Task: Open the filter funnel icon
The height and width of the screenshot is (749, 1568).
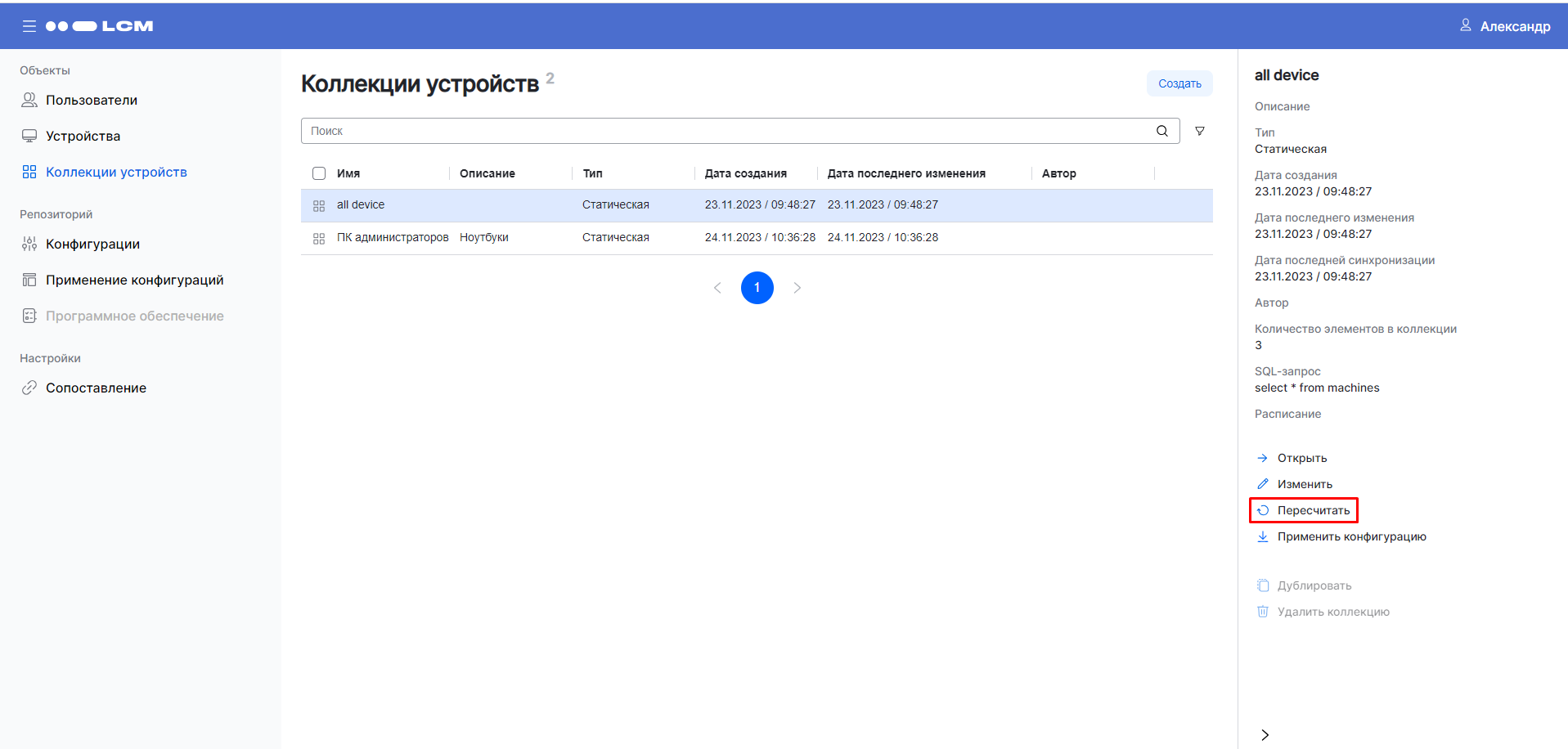Action: point(1199,131)
